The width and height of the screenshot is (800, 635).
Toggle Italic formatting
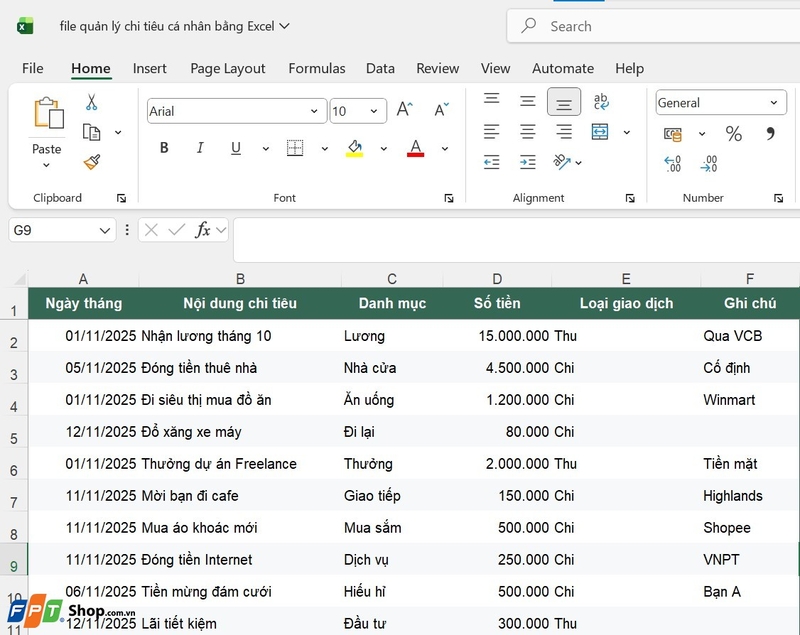click(200, 148)
